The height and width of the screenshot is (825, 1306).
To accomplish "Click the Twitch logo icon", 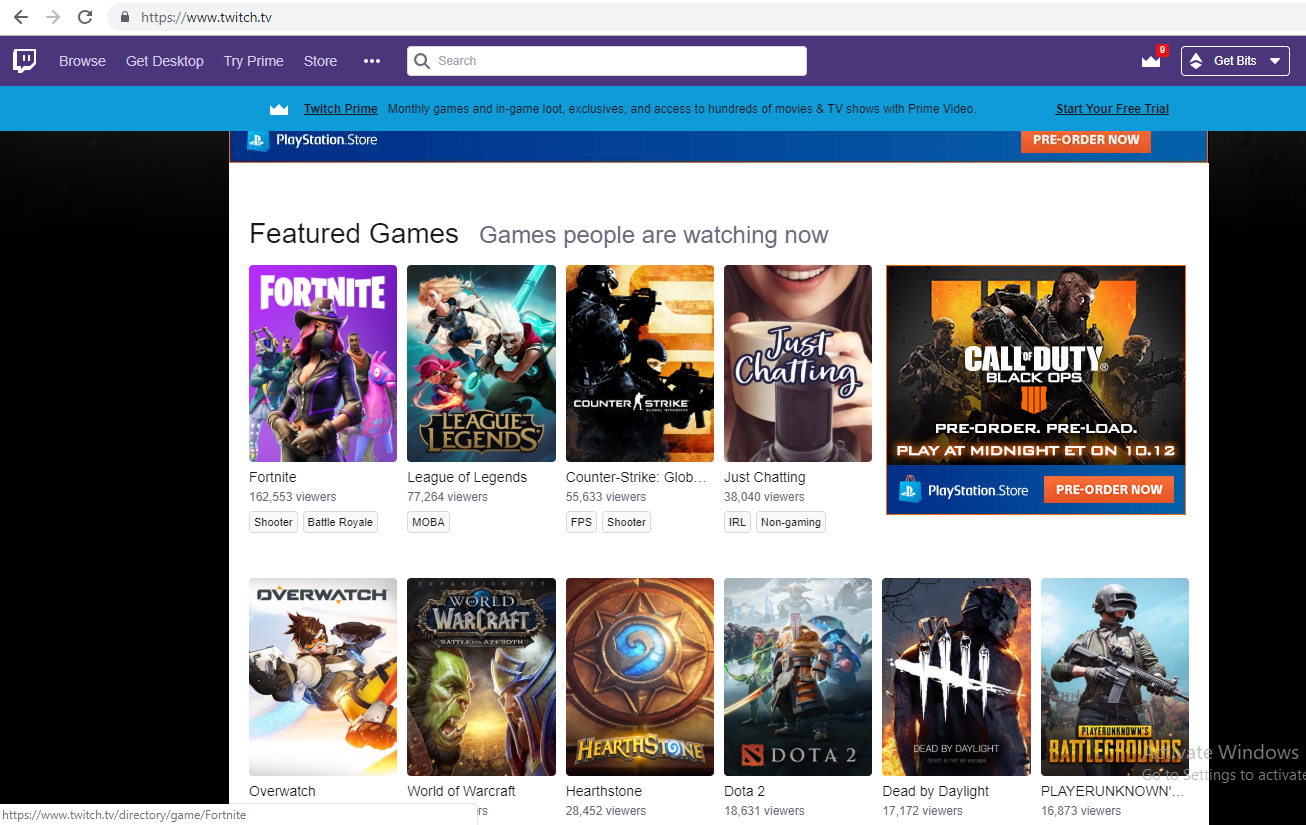I will (25, 61).
